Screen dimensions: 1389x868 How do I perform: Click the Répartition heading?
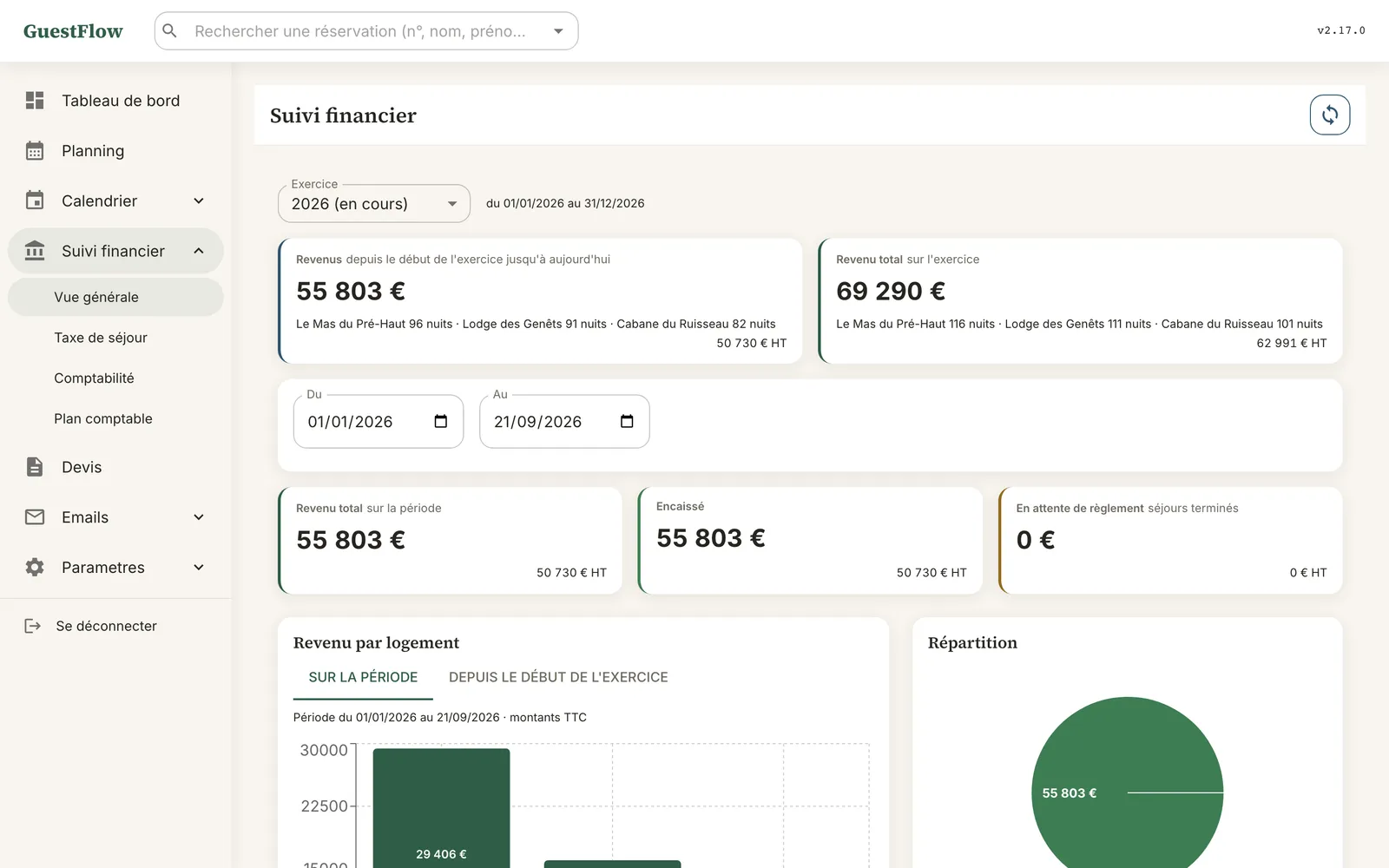coord(972,643)
